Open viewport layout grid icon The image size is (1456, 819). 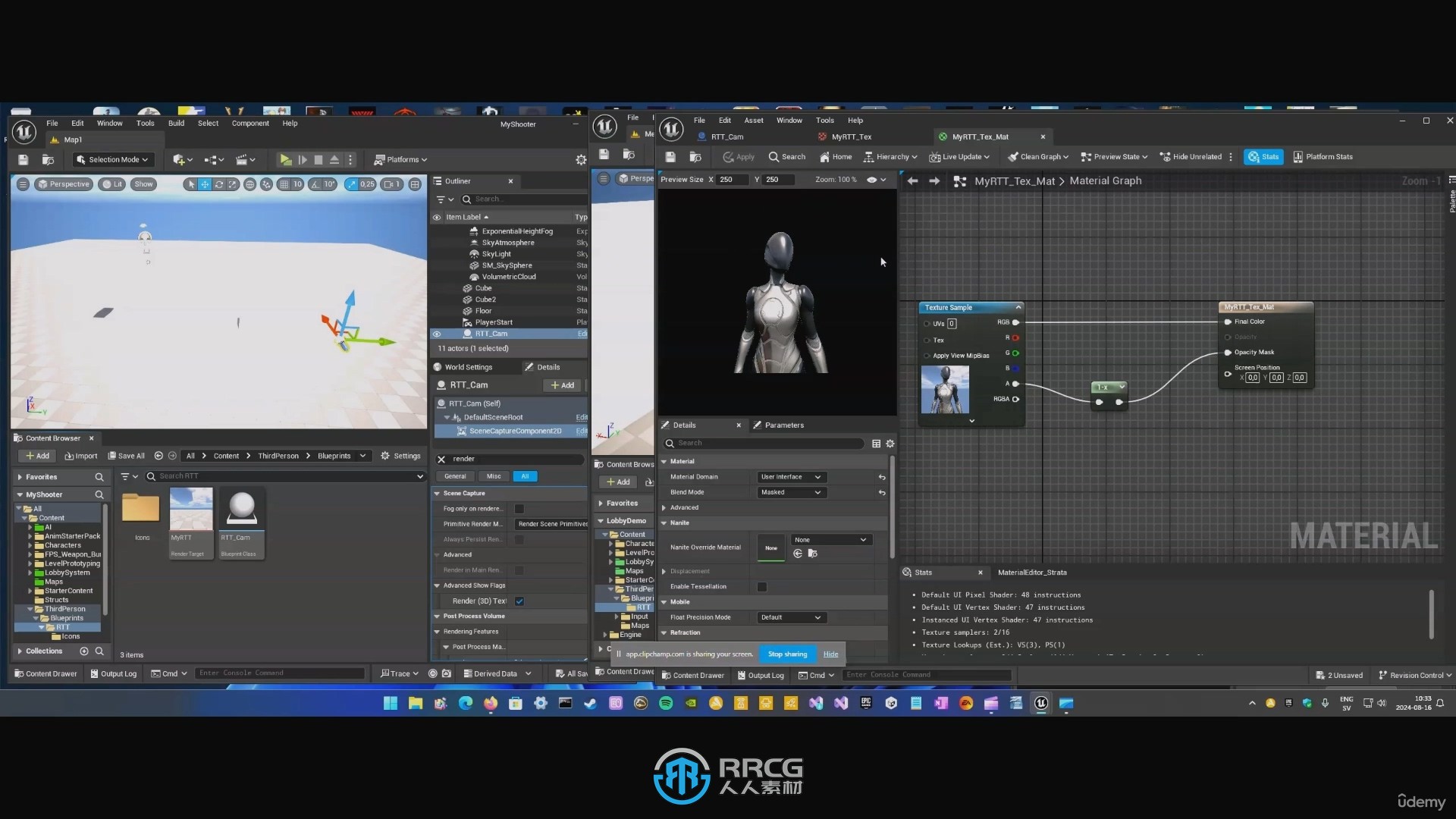point(415,184)
